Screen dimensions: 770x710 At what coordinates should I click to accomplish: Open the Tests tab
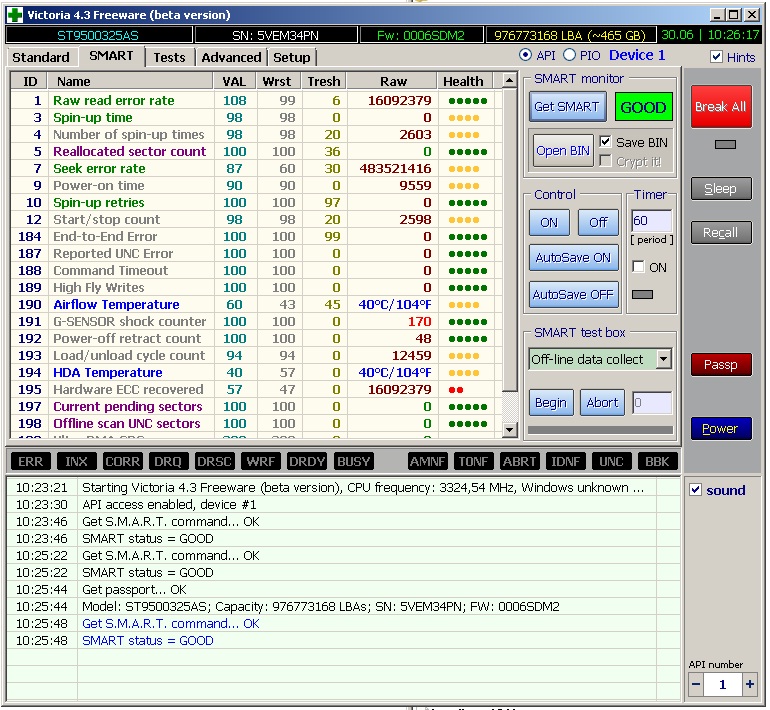tap(169, 57)
